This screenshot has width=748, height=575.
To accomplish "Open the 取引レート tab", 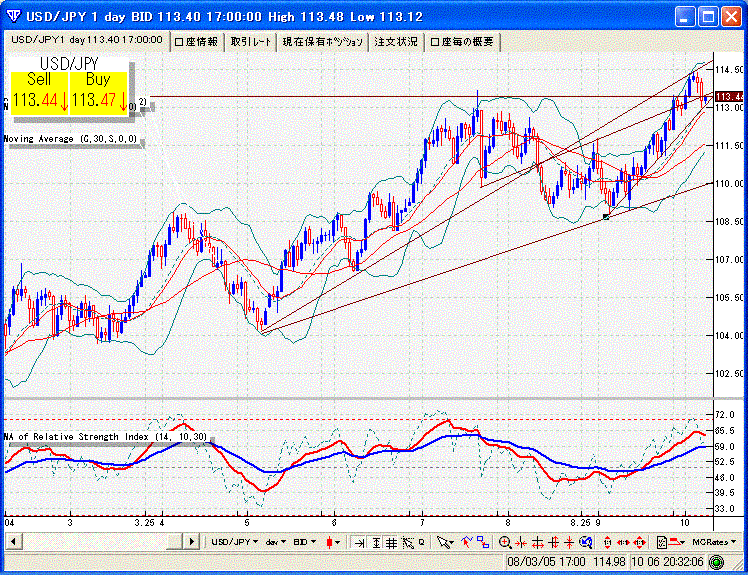I will click(x=250, y=41).
